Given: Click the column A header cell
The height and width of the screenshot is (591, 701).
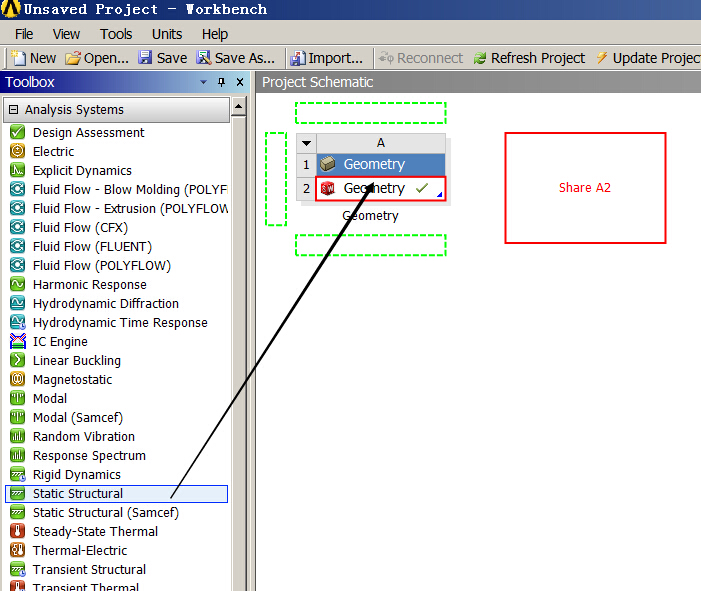Looking at the screenshot, I should pos(381,143).
